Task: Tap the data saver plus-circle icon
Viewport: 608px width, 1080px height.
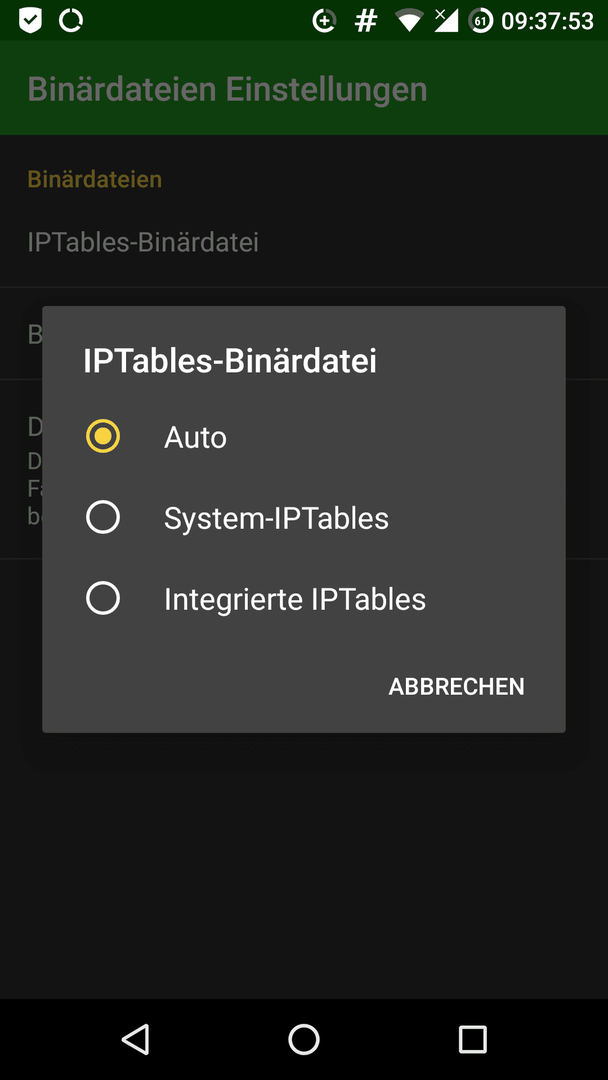Action: point(324,21)
